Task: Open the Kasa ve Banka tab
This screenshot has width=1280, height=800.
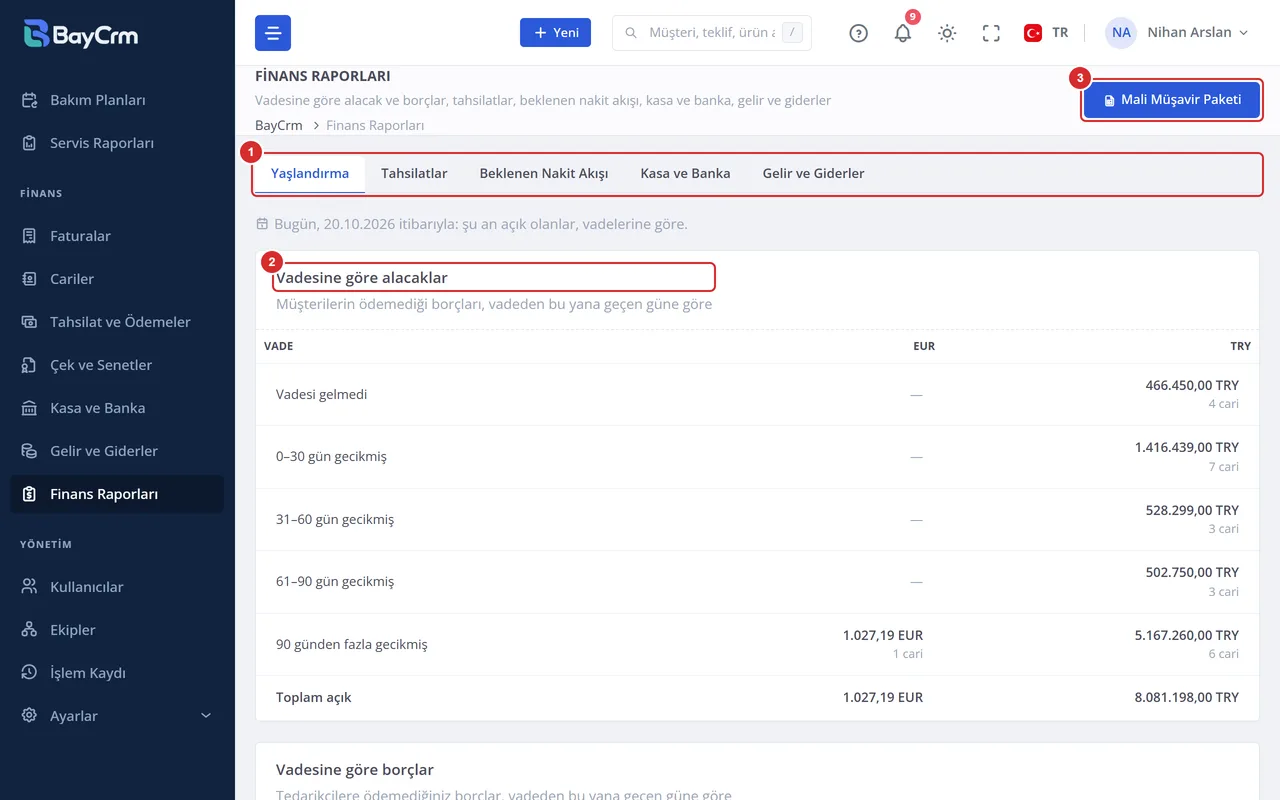Action: click(685, 173)
